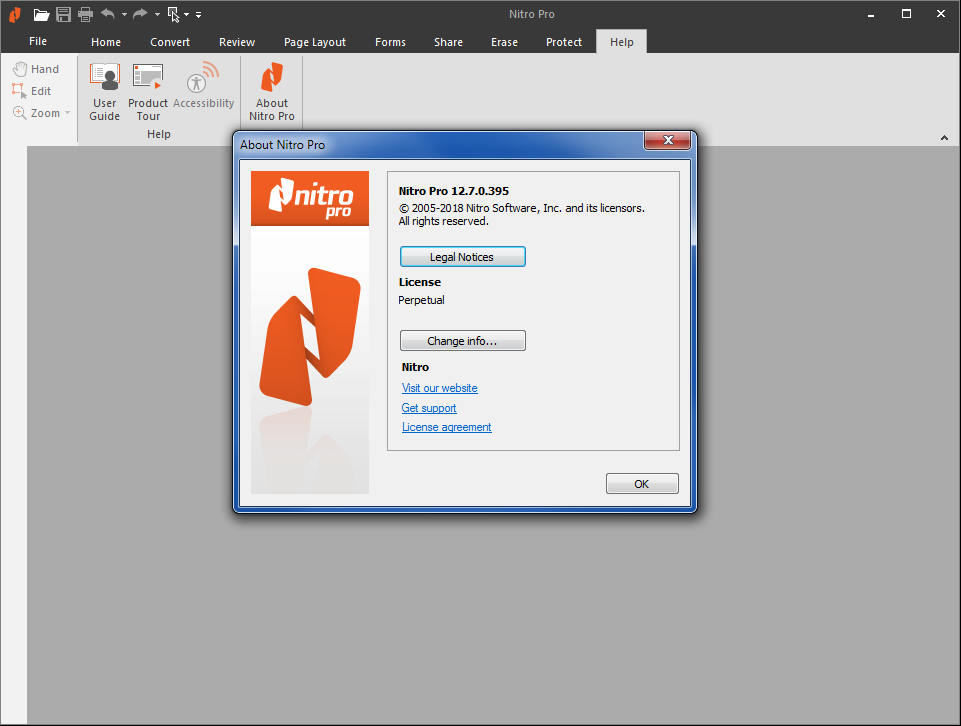Choose the select-cursor tool in quick access

coord(173,14)
